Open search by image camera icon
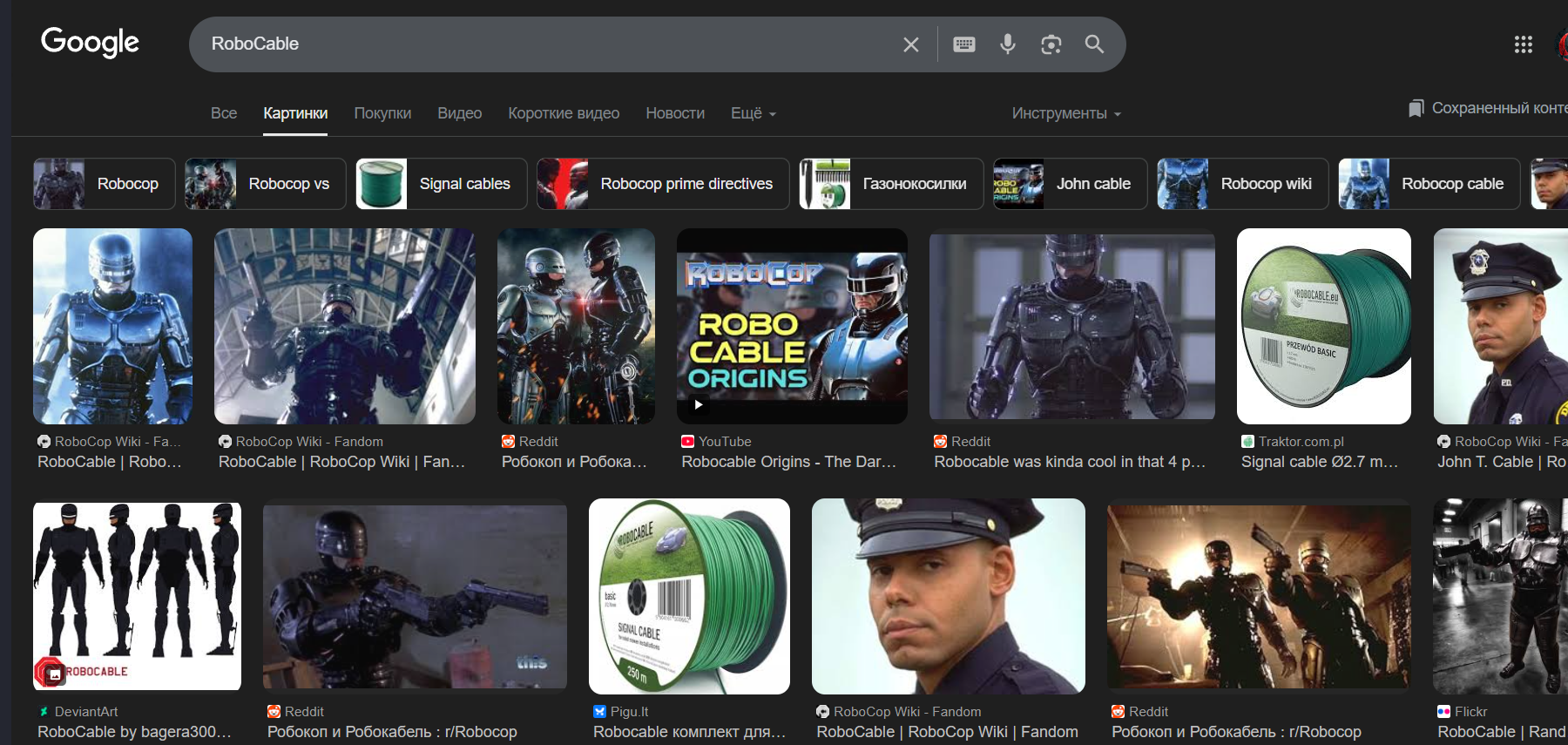1568x745 pixels. 1051,44
